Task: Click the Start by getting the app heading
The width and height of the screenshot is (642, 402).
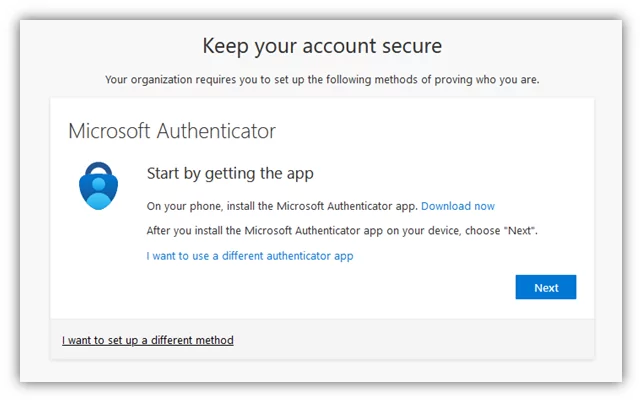Action: tap(230, 174)
